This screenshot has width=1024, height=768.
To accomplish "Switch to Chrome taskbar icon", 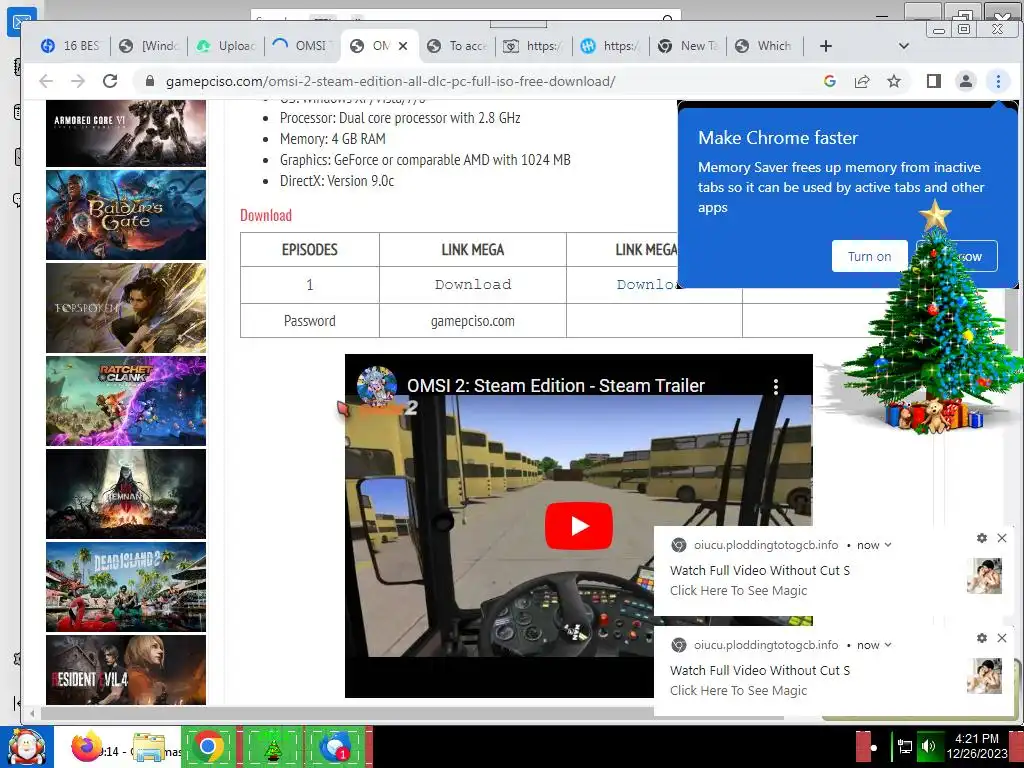I will click(208, 746).
